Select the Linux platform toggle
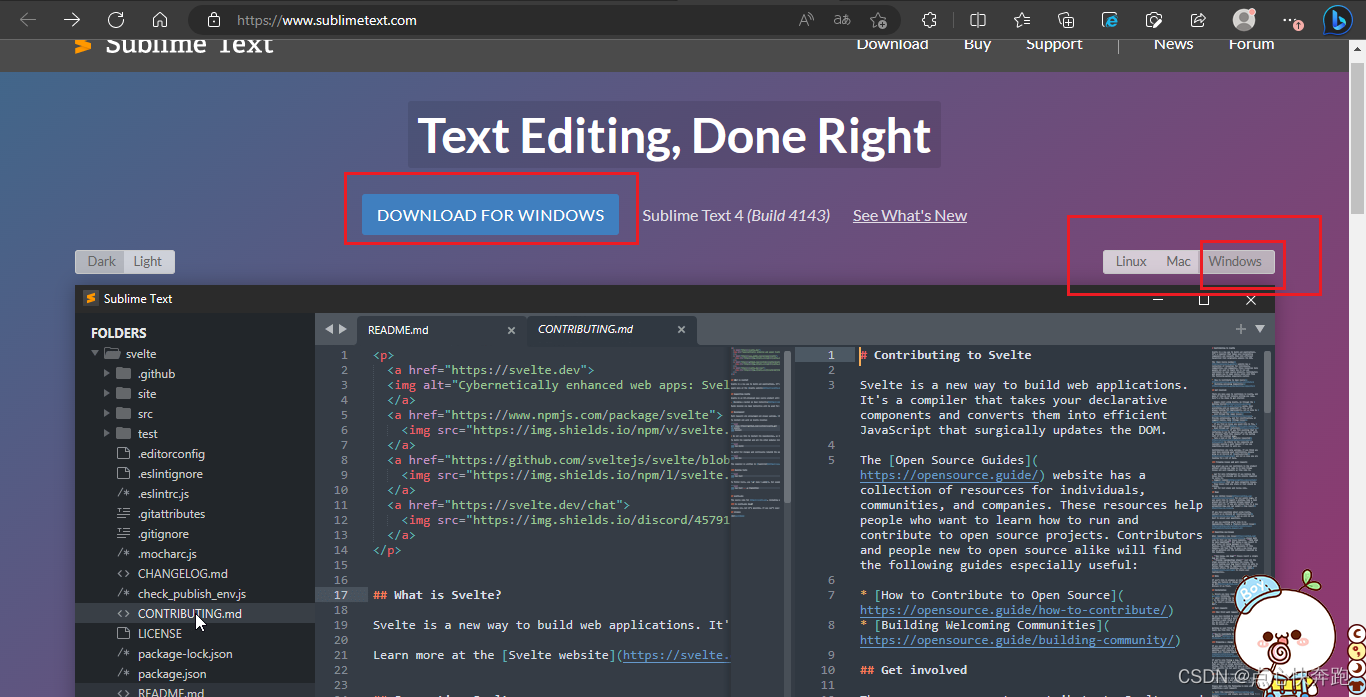This screenshot has height=697, width=1366. tap(1131, 261)
